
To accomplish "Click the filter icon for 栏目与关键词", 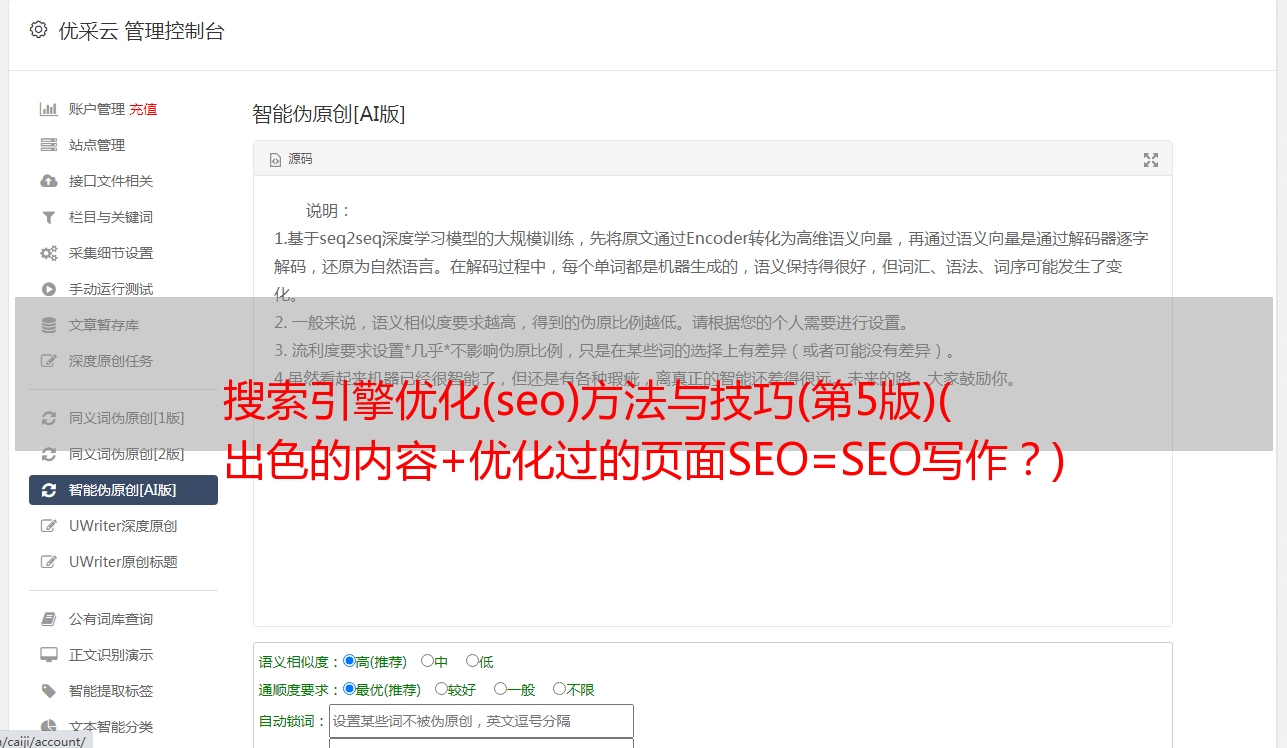I will point(48,217).
